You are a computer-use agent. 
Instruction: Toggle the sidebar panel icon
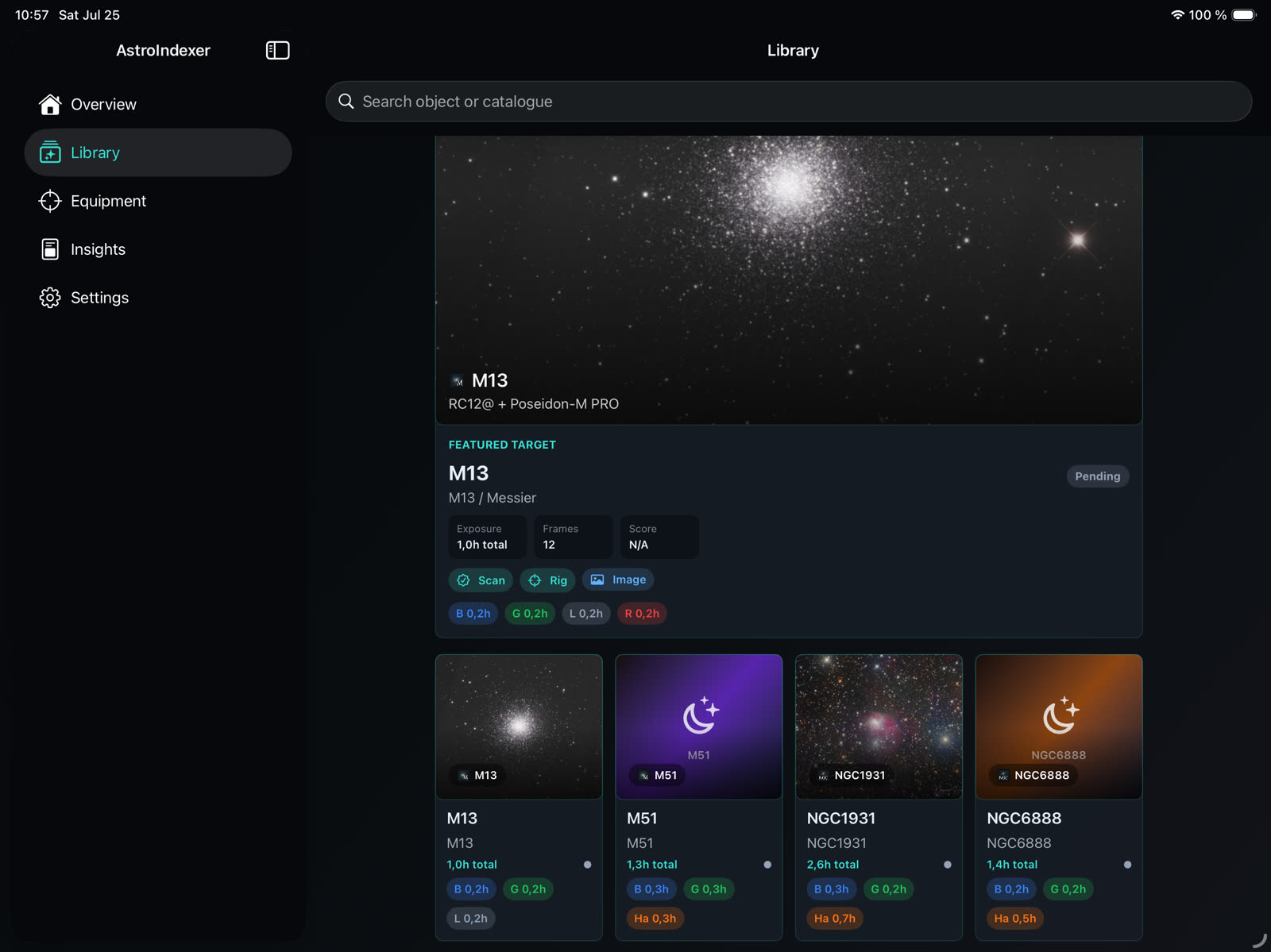pyautogui.click(x=277, y=50)
